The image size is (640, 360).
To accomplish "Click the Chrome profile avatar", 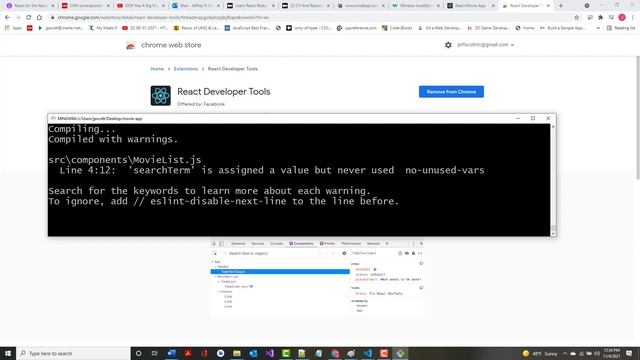I will (x=622, y=17).
